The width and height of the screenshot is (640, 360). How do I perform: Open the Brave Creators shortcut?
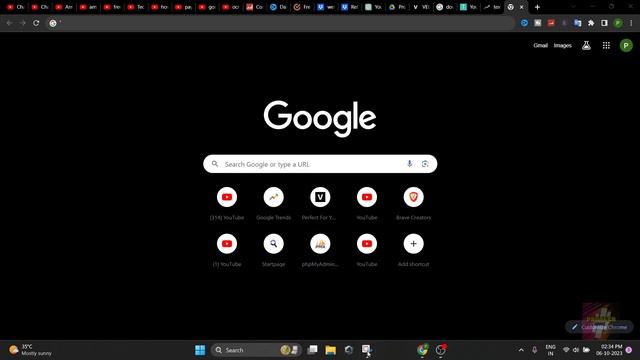tap(413, 204)
